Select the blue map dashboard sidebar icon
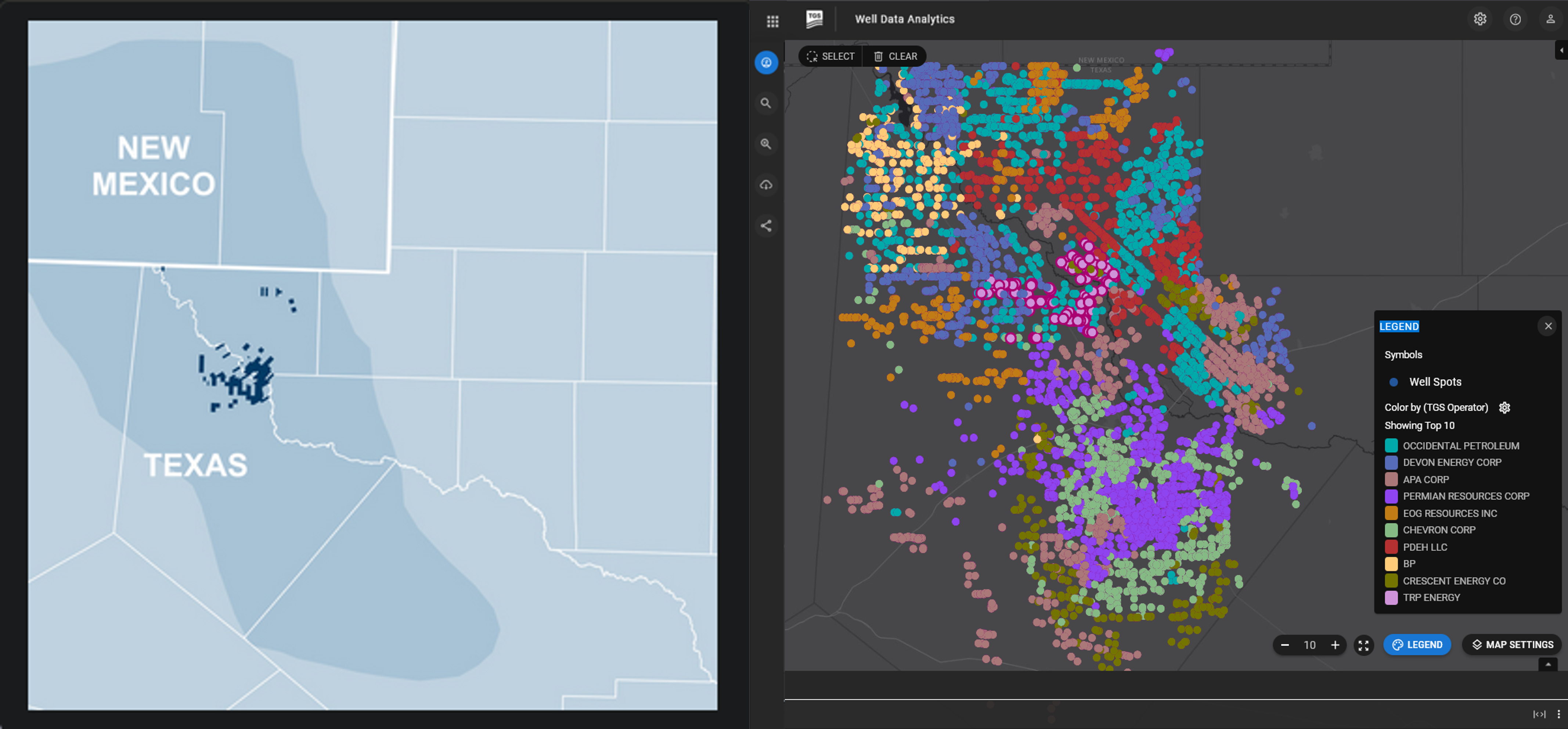This screenshot has width=1568, height=729. [x=766, y=63]
